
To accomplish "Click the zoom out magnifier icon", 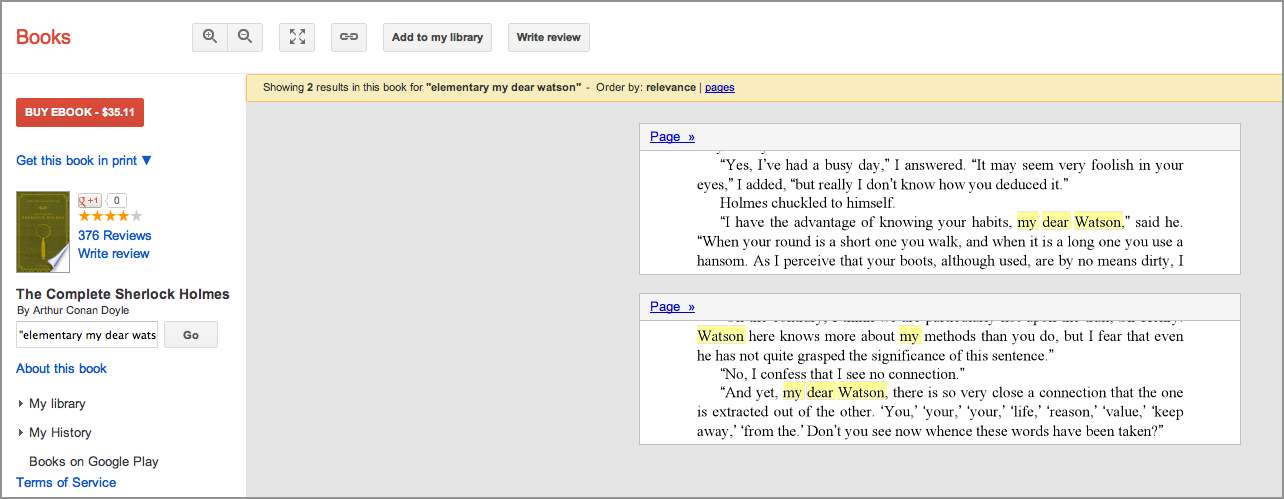I will click(245, 37).
